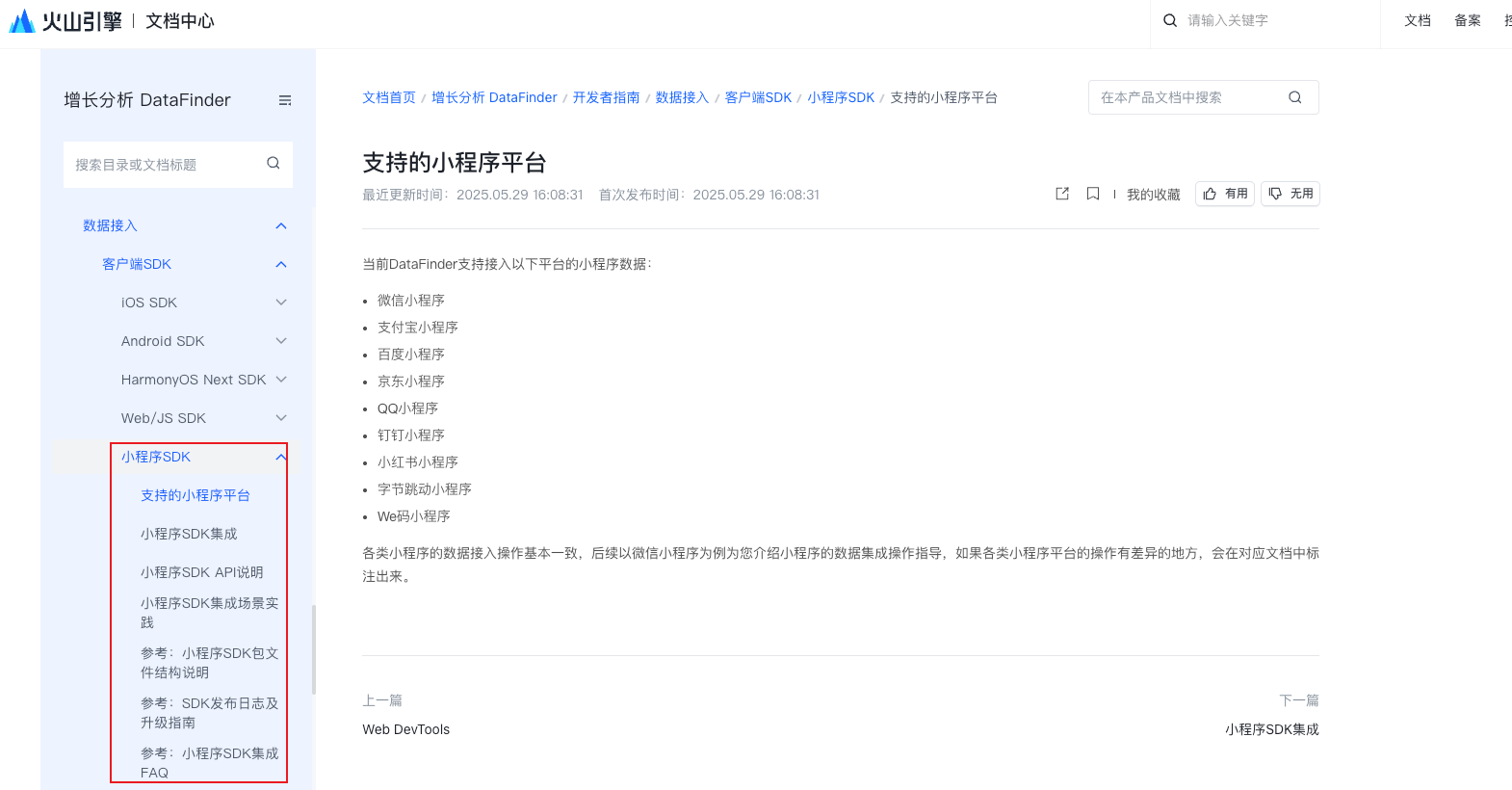
Task: Go to 增长分析 DataFinder breadcrumb
Action: click(x=494, y=97)
